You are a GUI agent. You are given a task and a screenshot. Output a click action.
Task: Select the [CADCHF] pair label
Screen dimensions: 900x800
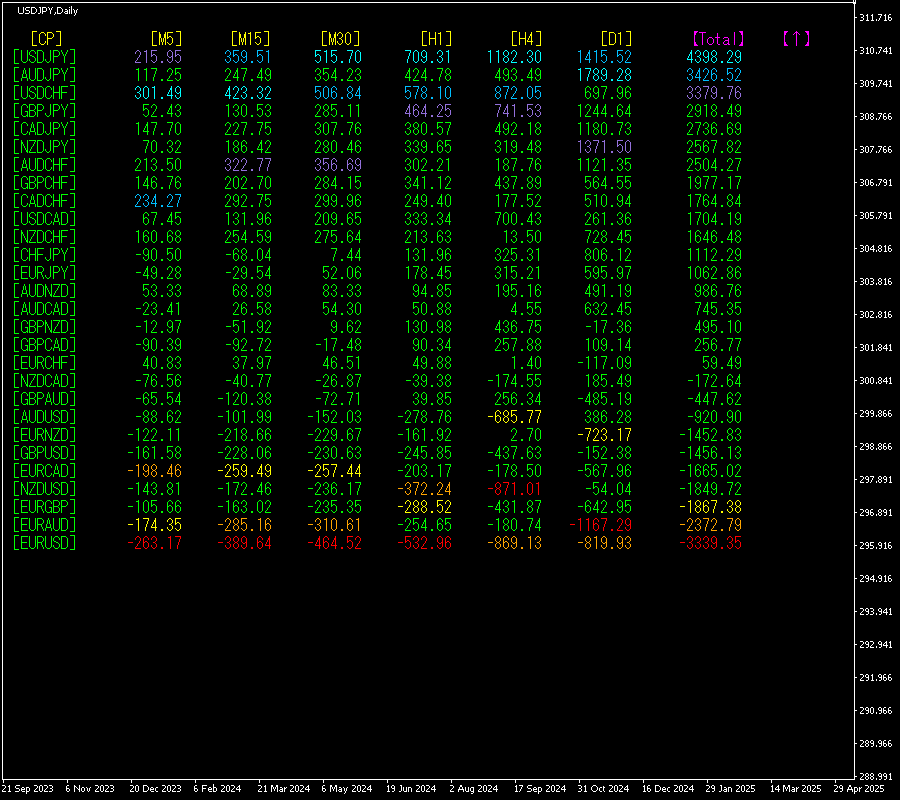tap(44, 201)
